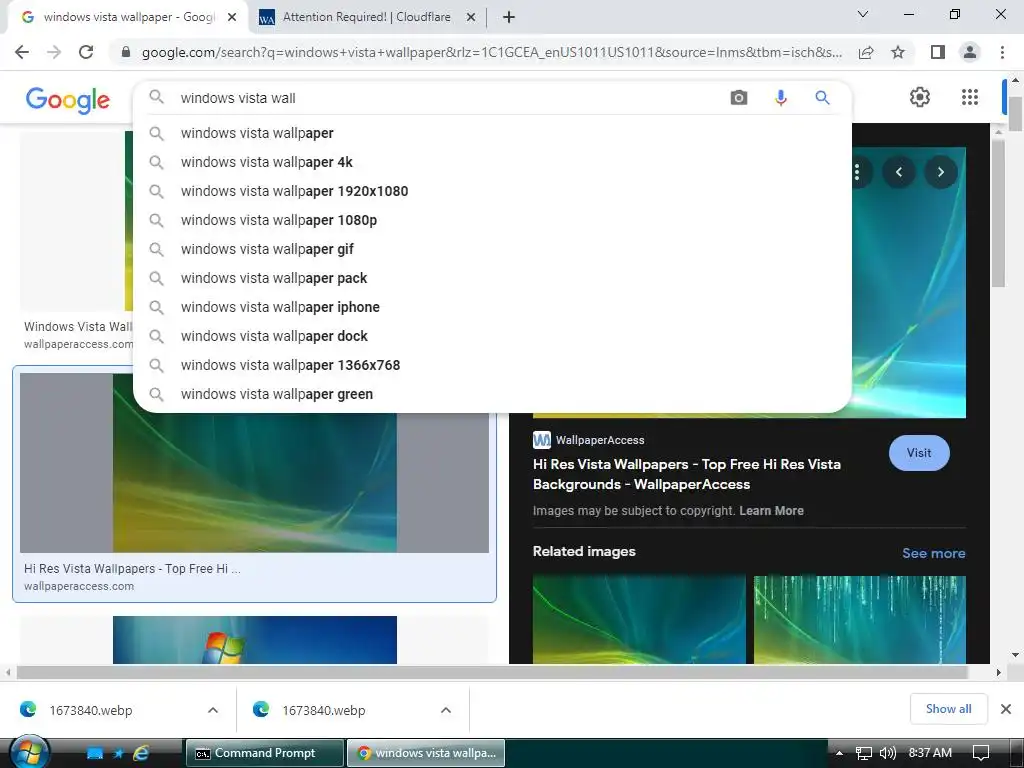
Task: Expand options for the second 1673840.webp download
Action: [446, 710]
